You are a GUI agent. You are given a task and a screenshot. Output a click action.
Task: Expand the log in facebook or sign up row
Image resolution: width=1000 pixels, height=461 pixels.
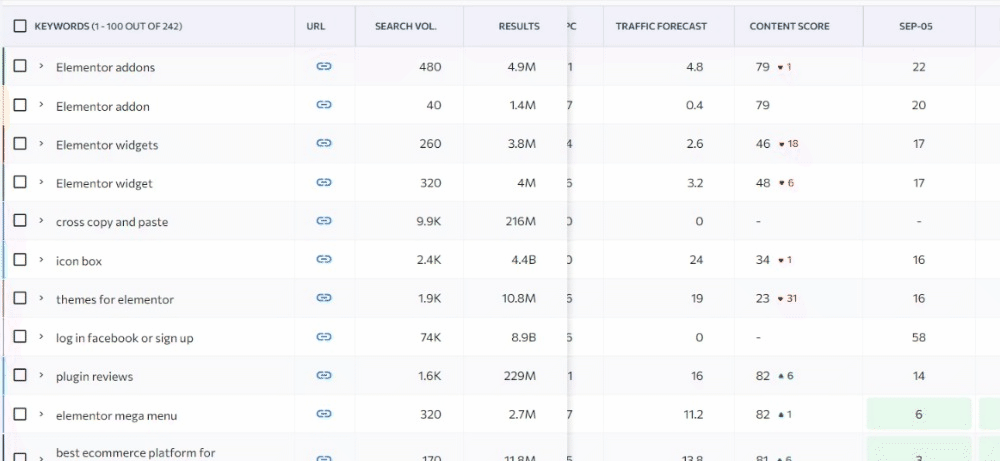click(41, 337)
